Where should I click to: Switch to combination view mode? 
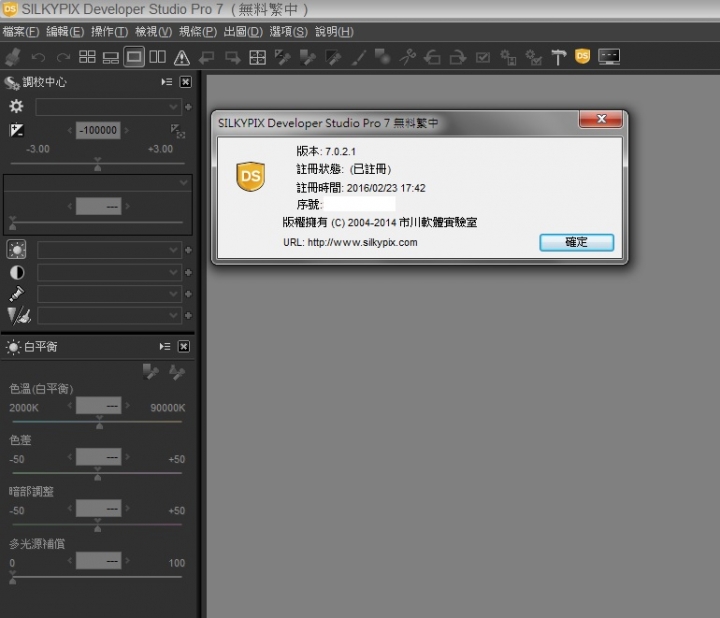[x=111, y=57]
